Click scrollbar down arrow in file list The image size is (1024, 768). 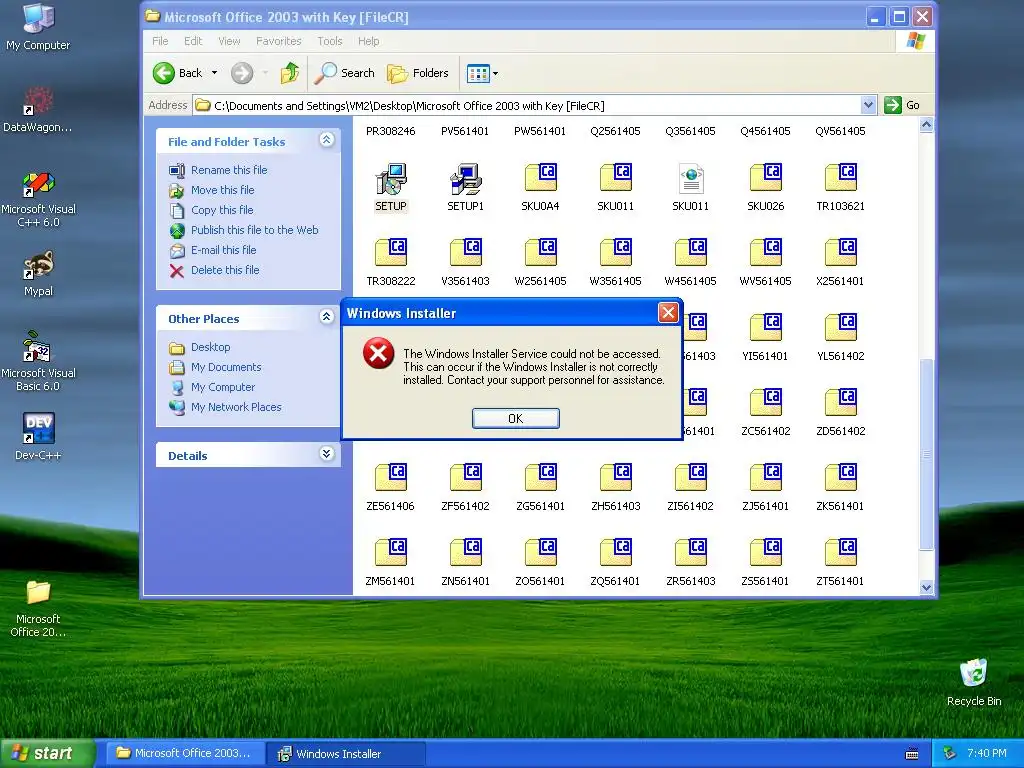click(x=926, y=587)
